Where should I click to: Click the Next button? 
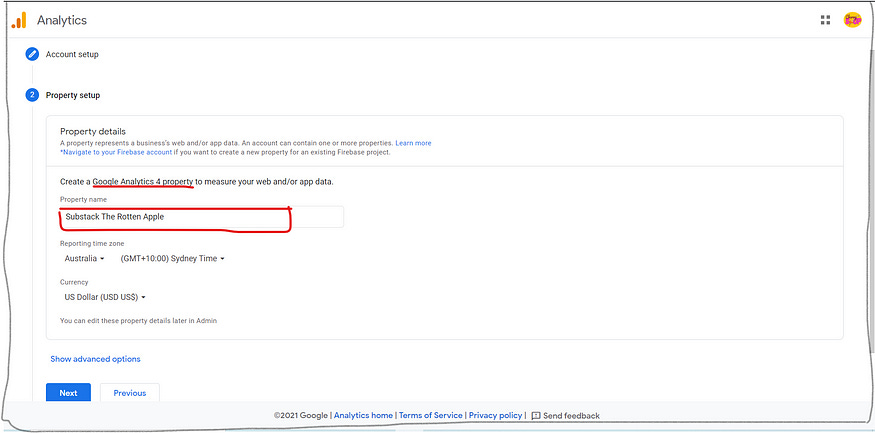tap(69, 393)
